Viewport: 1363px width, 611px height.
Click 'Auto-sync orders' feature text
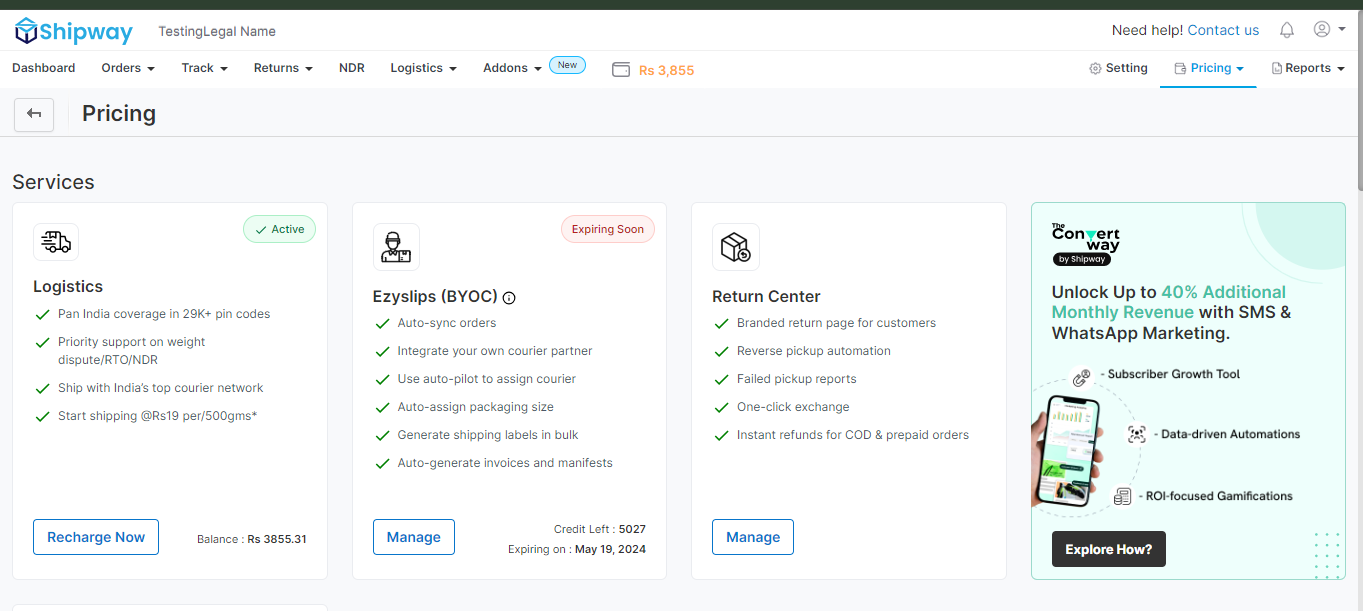[x=447, y=323]
